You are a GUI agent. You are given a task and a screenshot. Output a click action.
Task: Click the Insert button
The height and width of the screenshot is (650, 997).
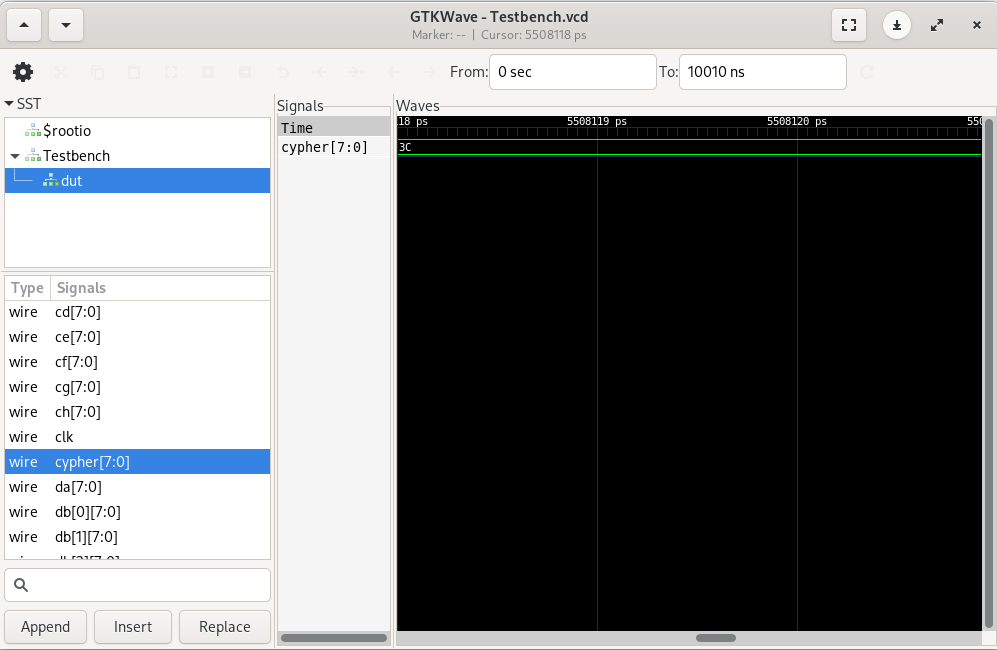pyautogui.click(x=133, y=627)
